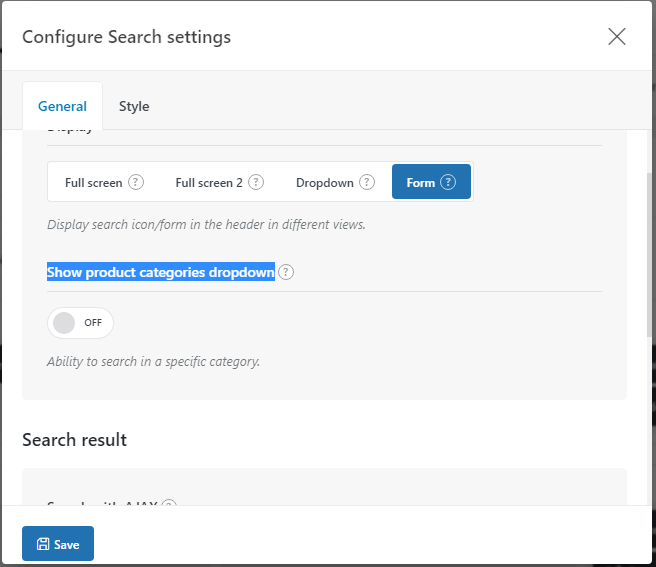Click the floppy disk icon on Save

point(43,544)
